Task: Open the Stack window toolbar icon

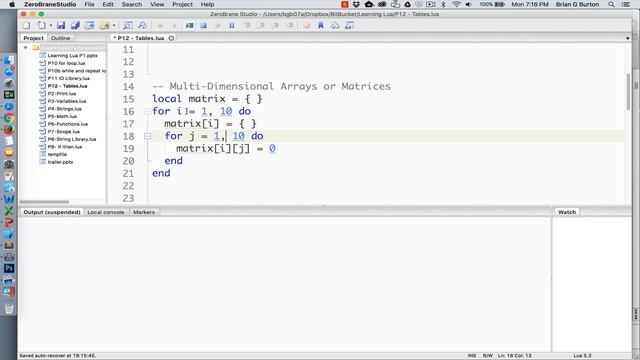Action: 335,26
